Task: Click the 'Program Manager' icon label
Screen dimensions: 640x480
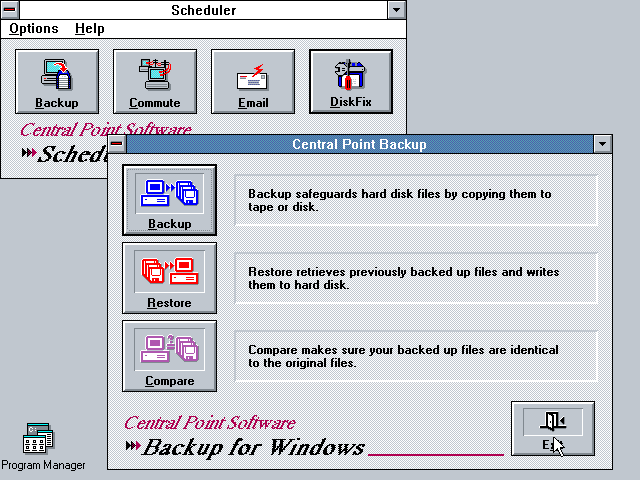Action: [x=43, y=465]
